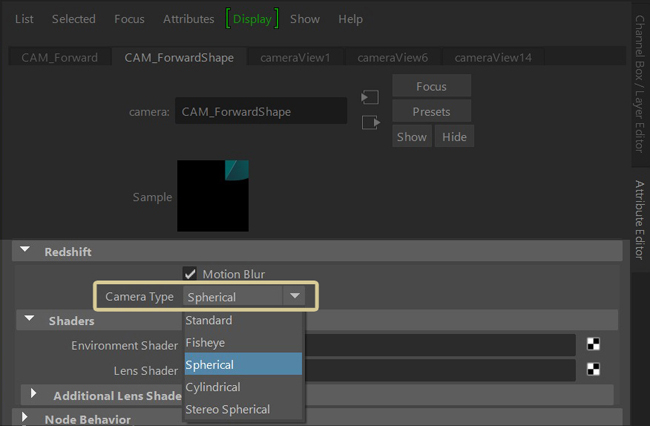This screenshot has height=426, width=650.
Task: Open the CAM_Forward tab
Action: click(x=60, y=57)
